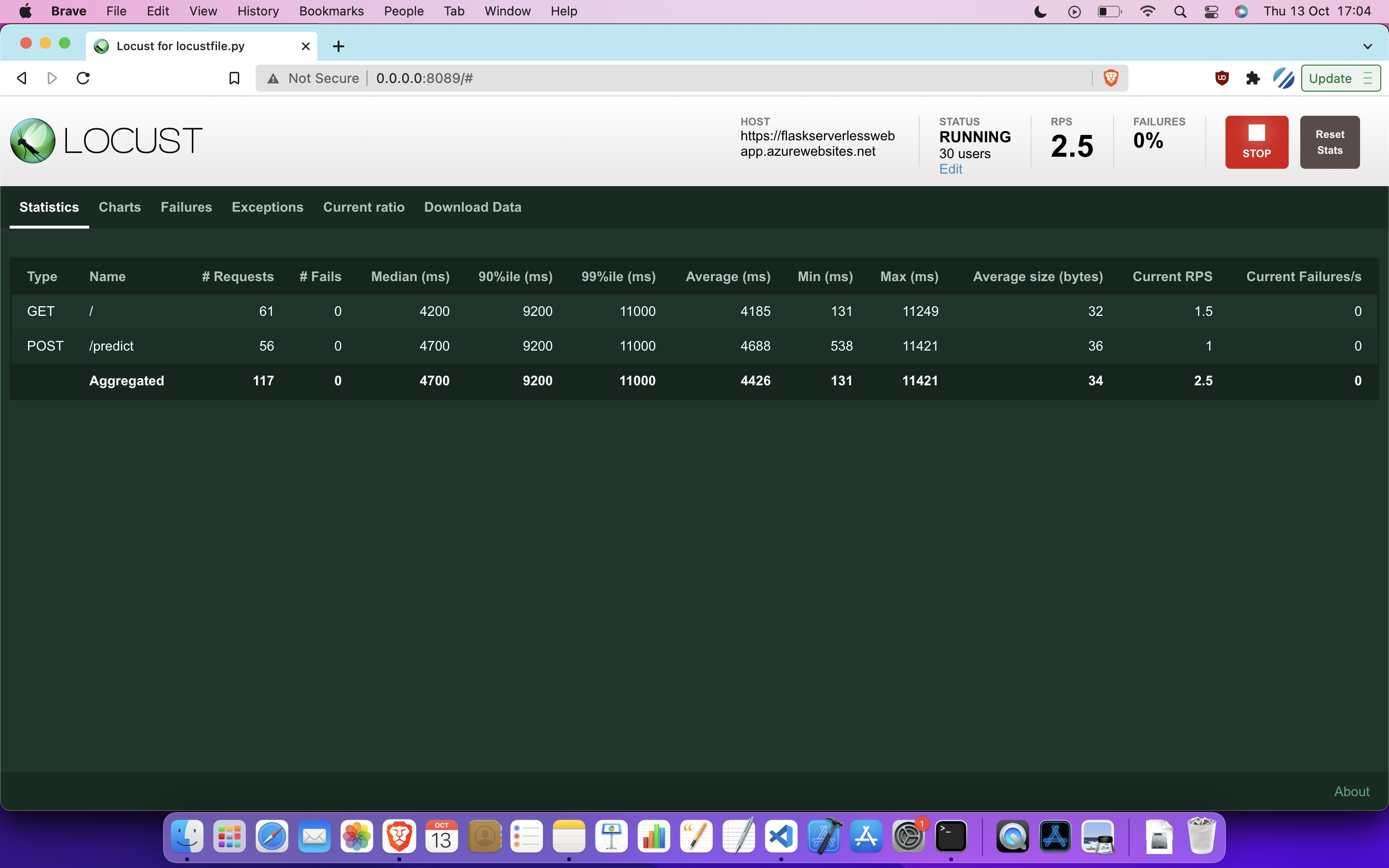Open the Extensions puzzle piece icon
This screenshot has height=868, width=1389.
click(x=1253, y=78)
